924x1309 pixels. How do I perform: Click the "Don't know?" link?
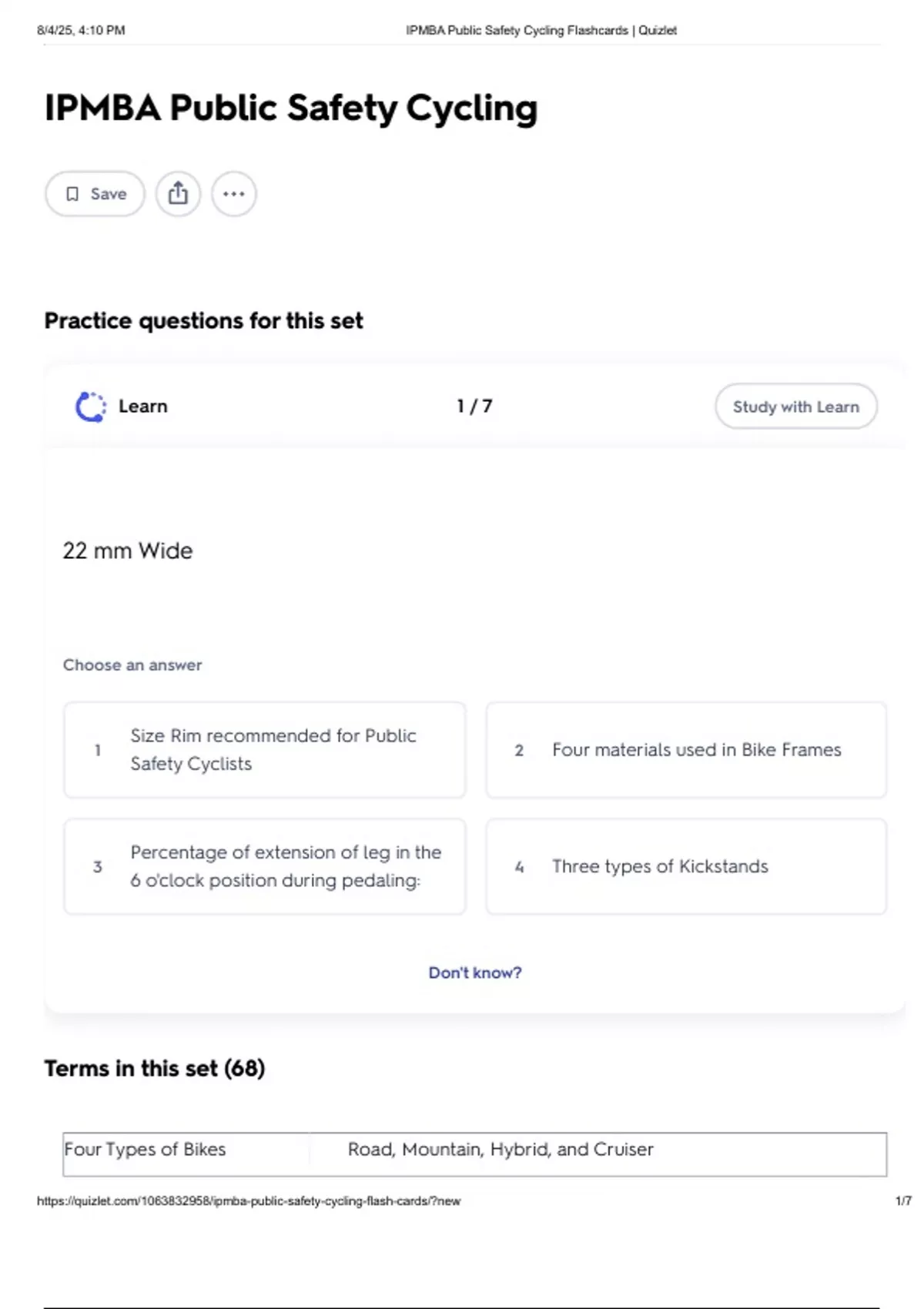pyautogui.click(x=474, y=973)
